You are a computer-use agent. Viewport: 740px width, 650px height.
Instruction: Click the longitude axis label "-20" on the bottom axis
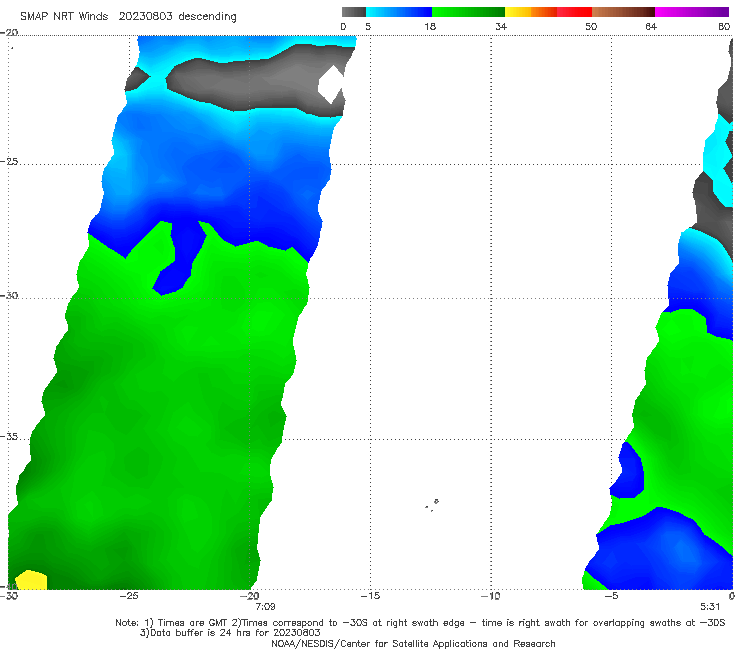pos(250,596)
